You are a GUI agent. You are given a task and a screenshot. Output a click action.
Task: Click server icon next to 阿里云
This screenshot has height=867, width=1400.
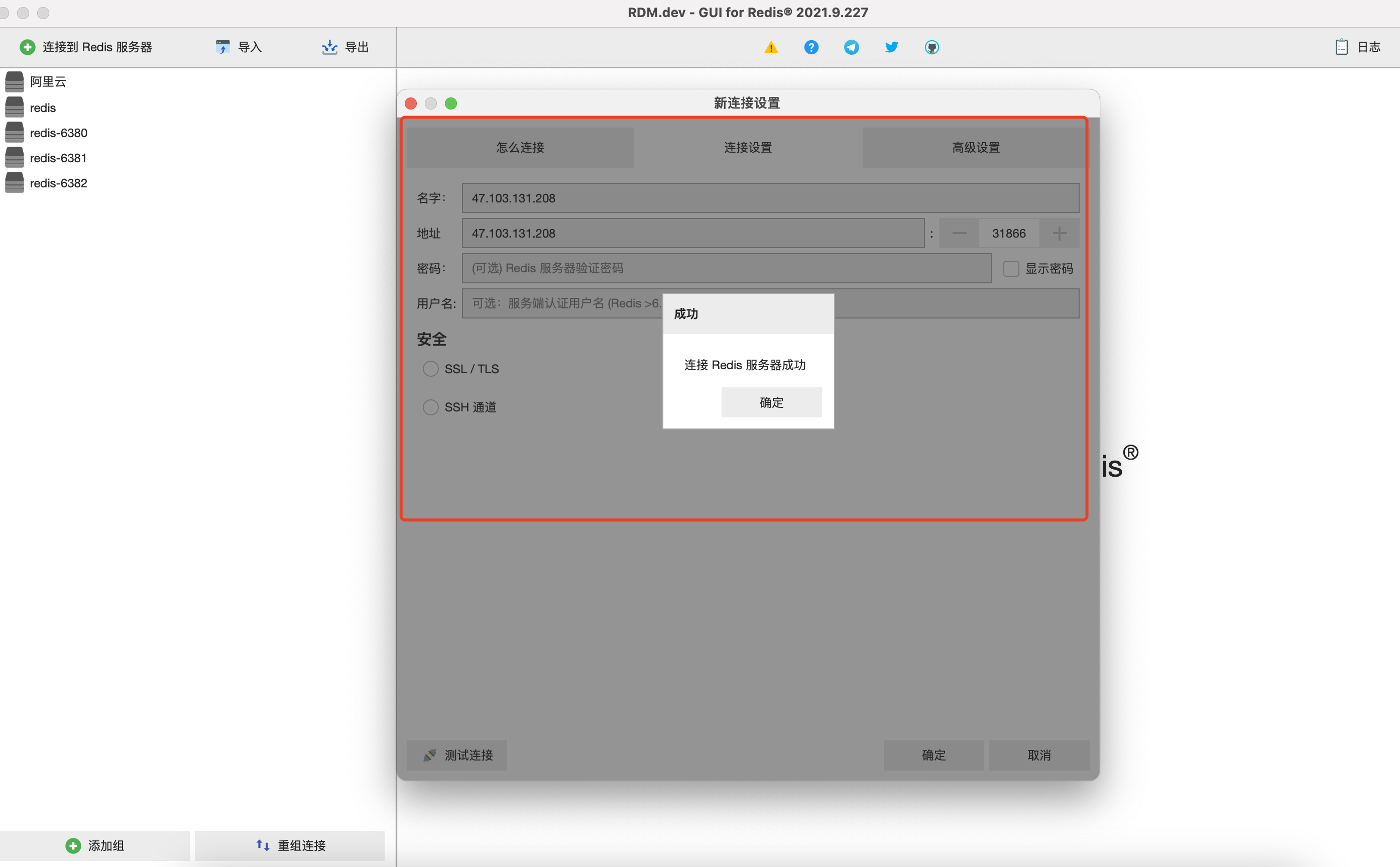coord(15,82)
